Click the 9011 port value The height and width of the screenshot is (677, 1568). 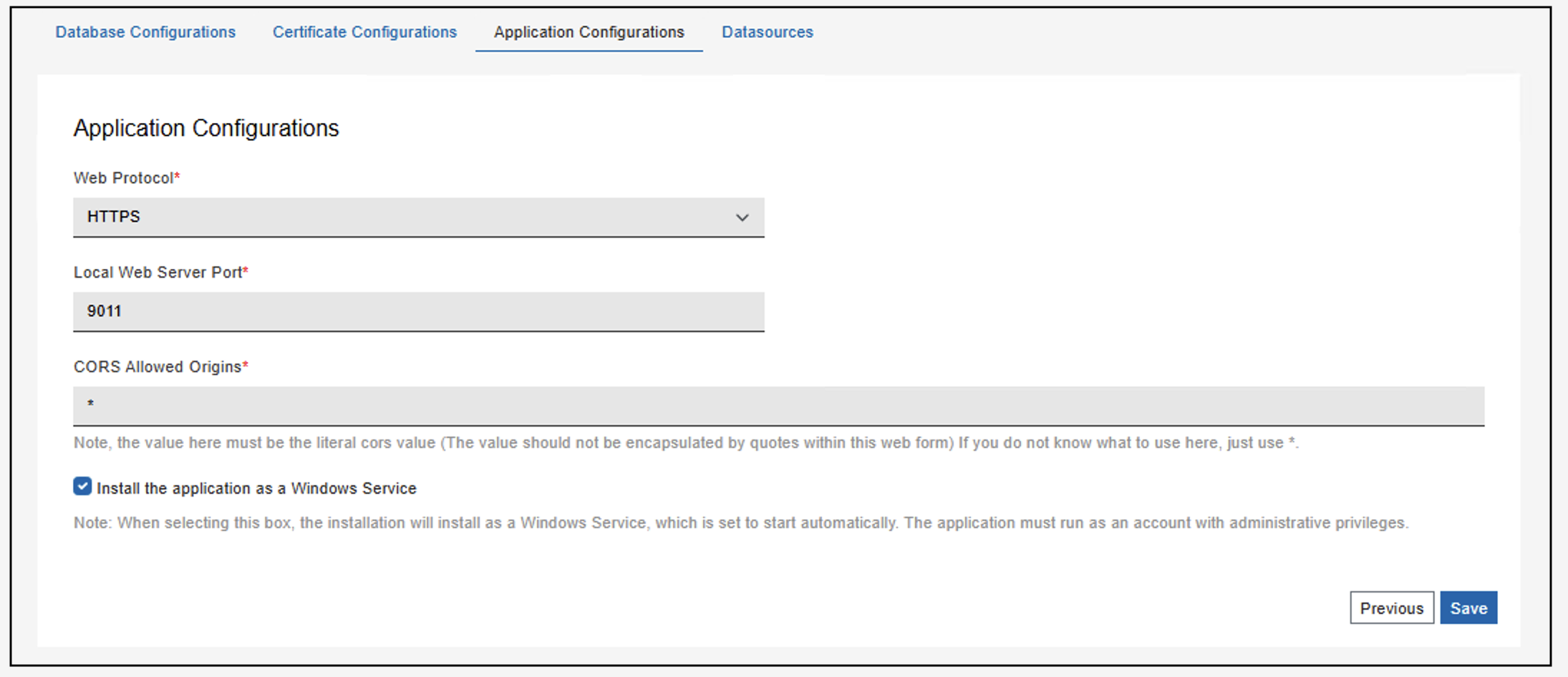click(x=105, y=311)
